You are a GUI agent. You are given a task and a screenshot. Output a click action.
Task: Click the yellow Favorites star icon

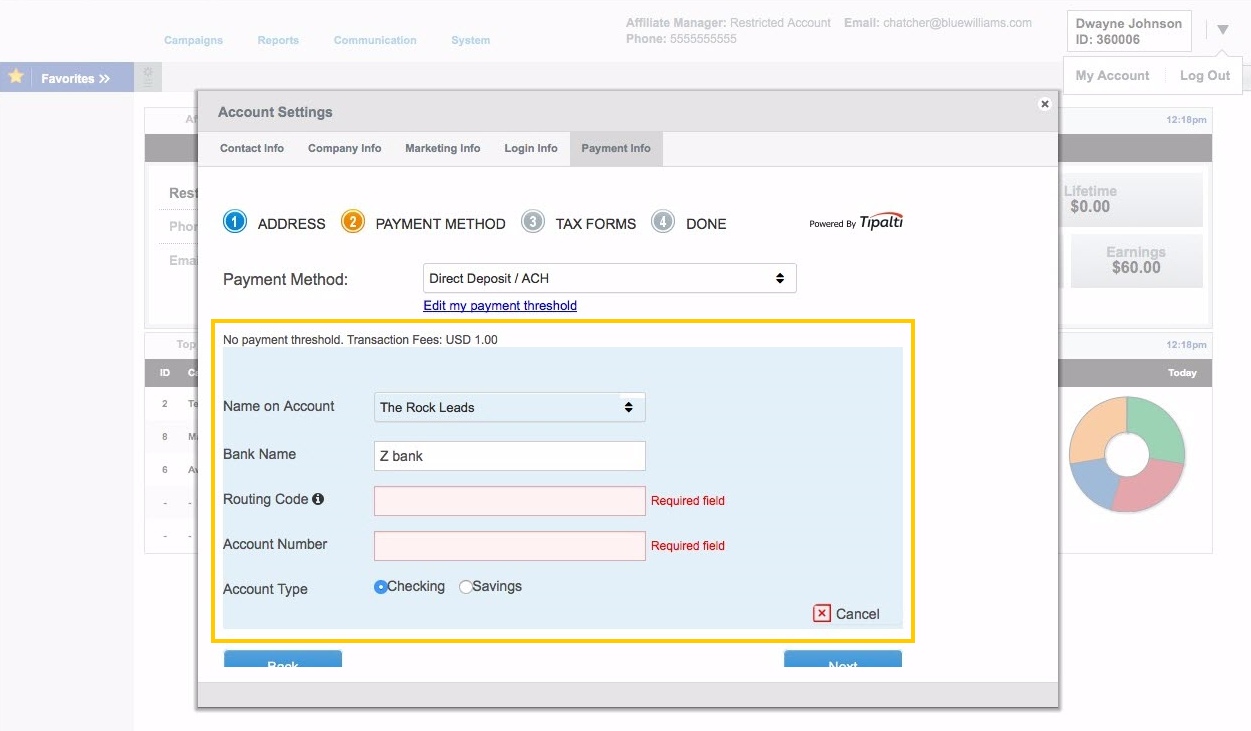click(x=15, y=76)
